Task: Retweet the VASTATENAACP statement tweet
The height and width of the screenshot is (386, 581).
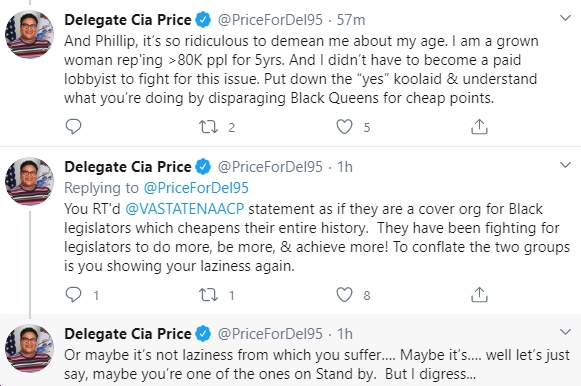Action: tap(208, 295)
